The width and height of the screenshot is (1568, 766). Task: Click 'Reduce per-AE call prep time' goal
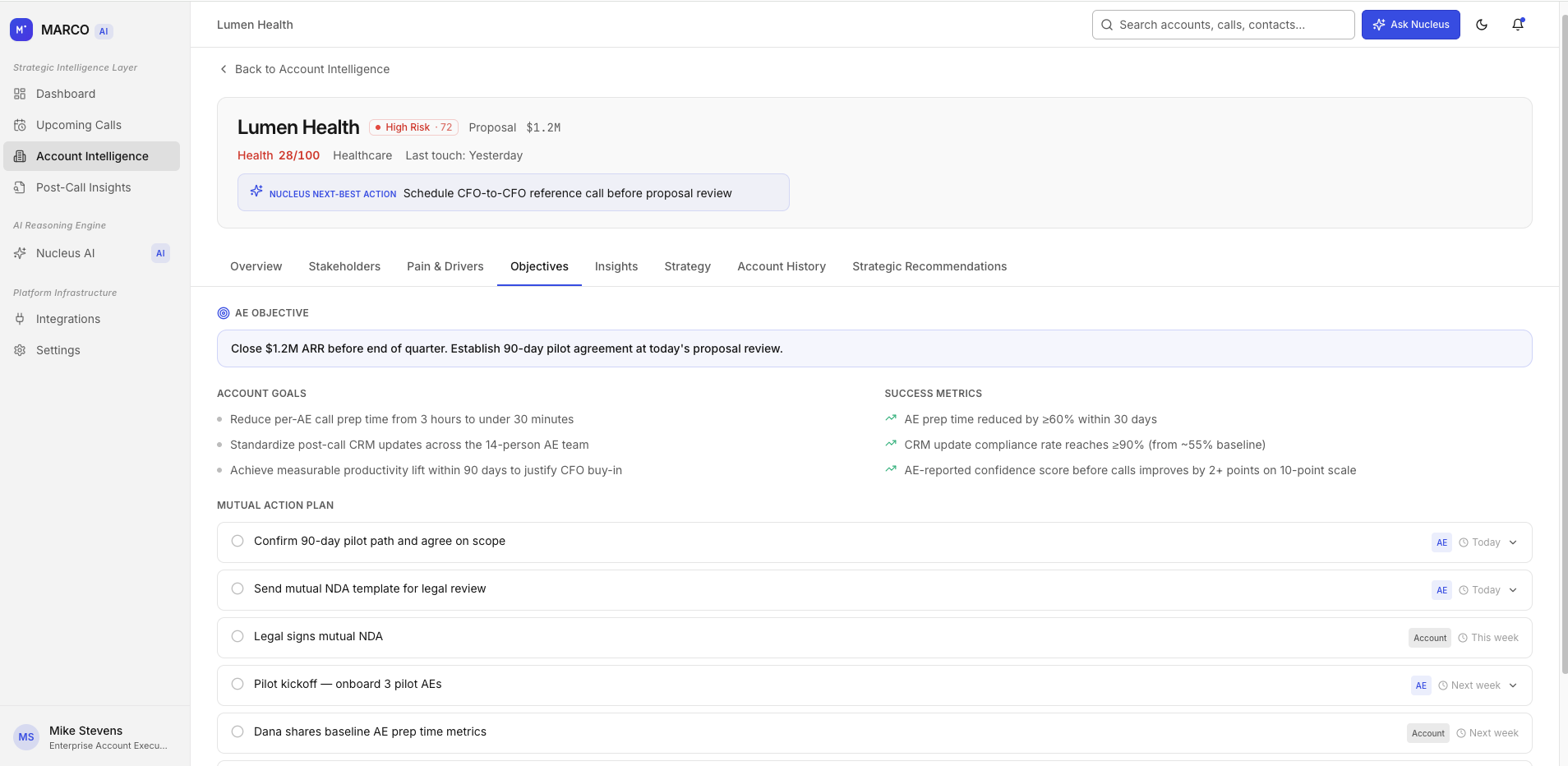(x=402, y=419)
